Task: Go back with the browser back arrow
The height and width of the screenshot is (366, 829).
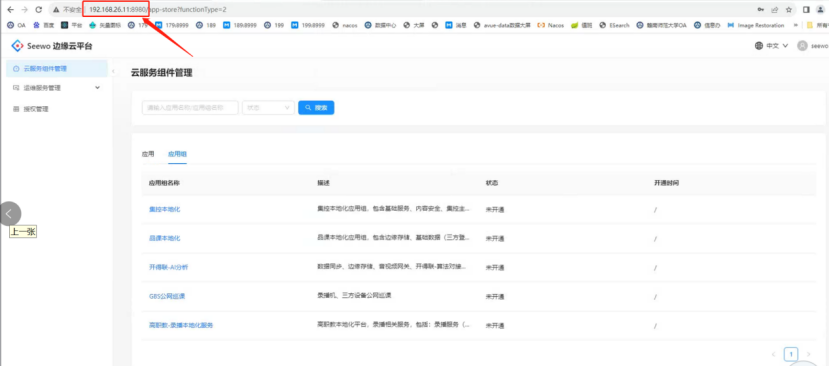Action: point(11,10)
